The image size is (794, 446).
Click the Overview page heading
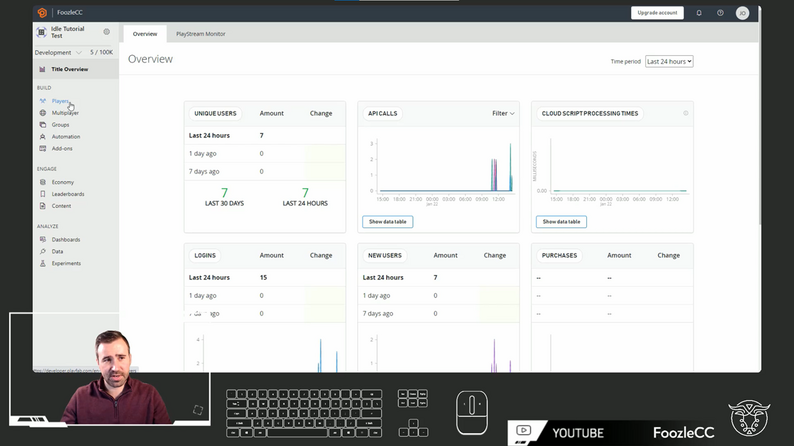(150, 59)
